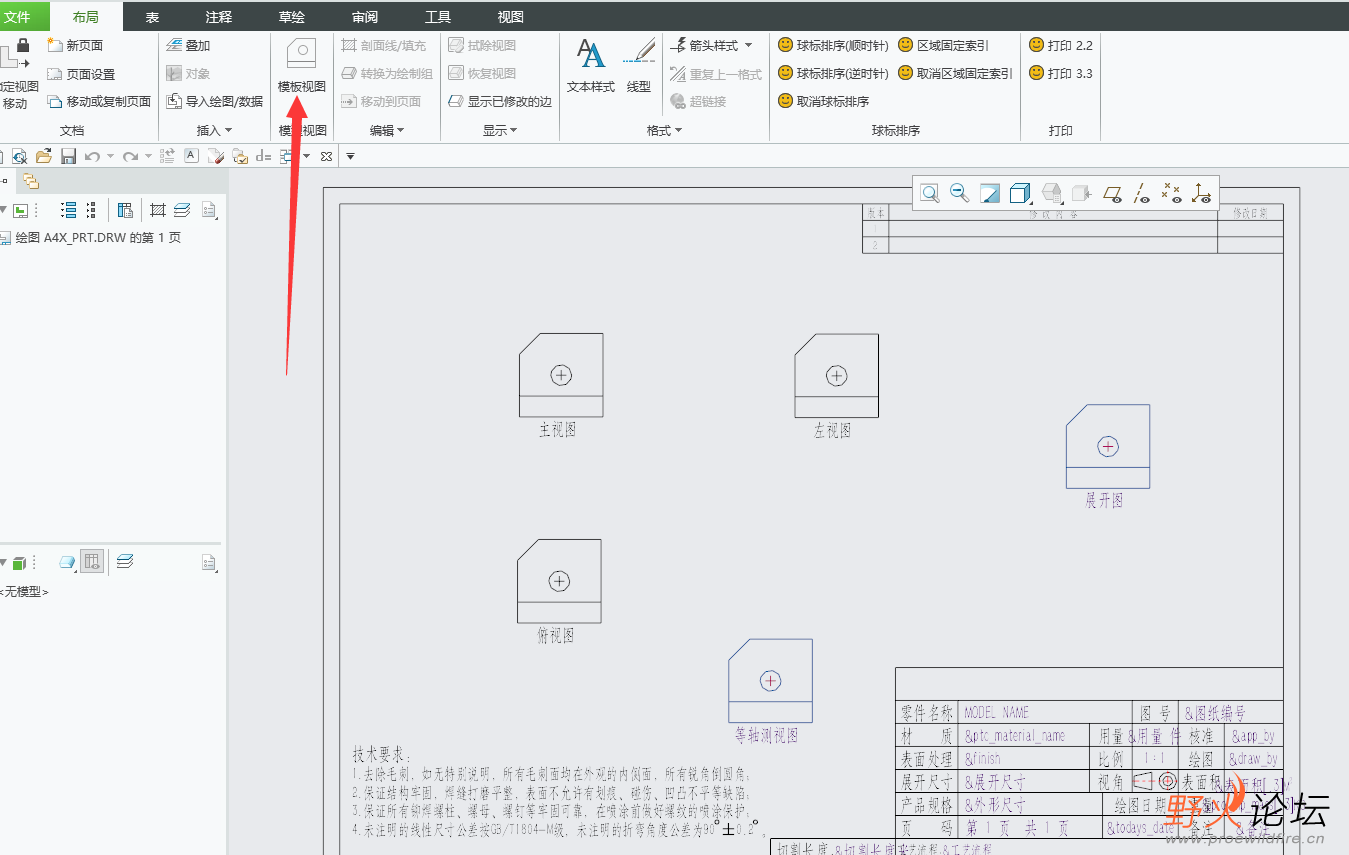
Task: Click the undo arrow icon
Action: pyautogui.click(x=92, y=156)
